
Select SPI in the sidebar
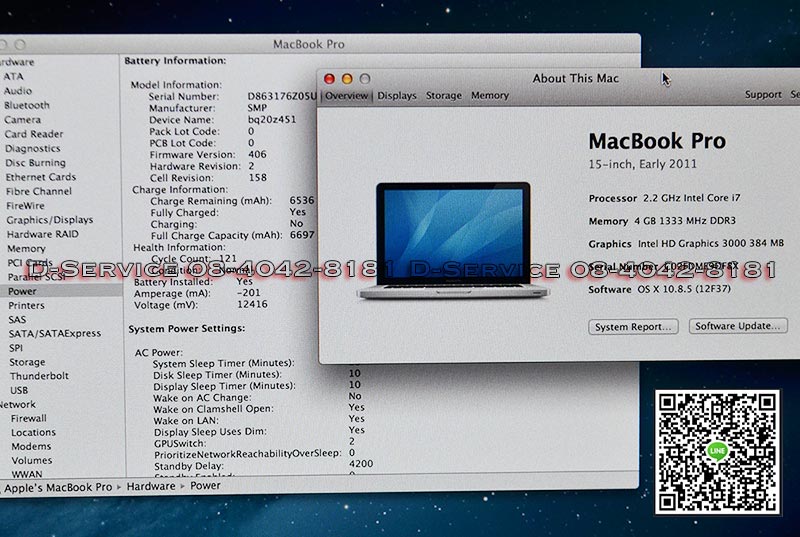point(16,348)
